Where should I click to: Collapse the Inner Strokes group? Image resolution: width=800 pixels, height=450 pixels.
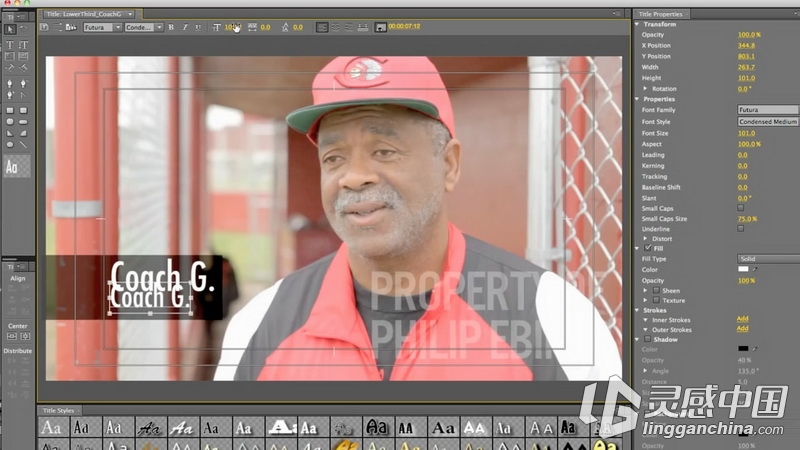tap(645, 320)
